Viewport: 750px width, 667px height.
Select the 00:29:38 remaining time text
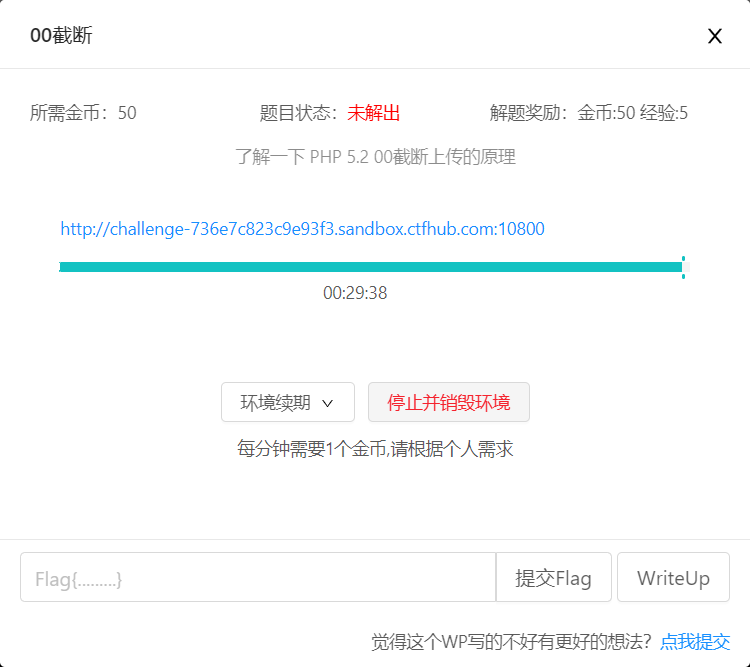click(x=355, y=293)
